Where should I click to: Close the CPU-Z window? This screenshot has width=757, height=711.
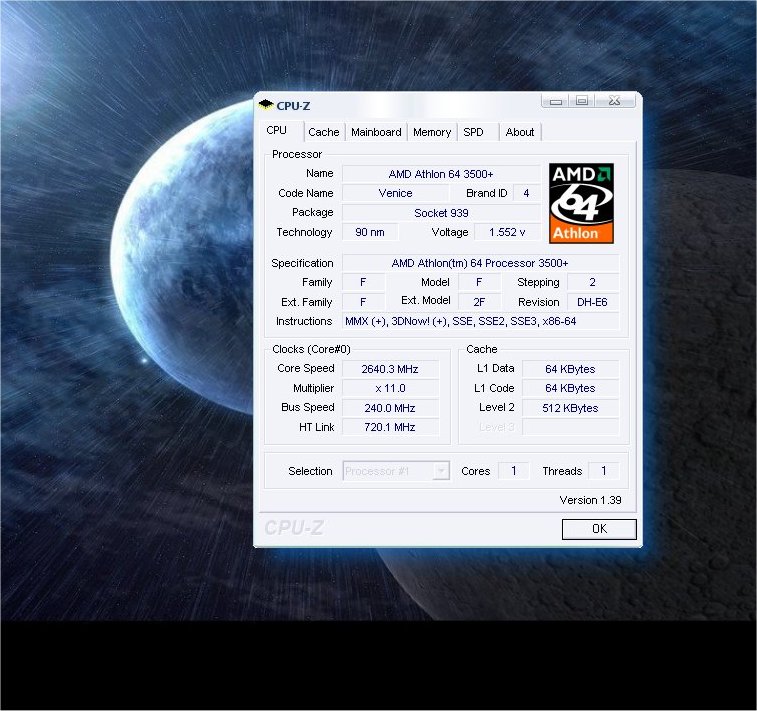pyautogui.click(x=615, y=101)
